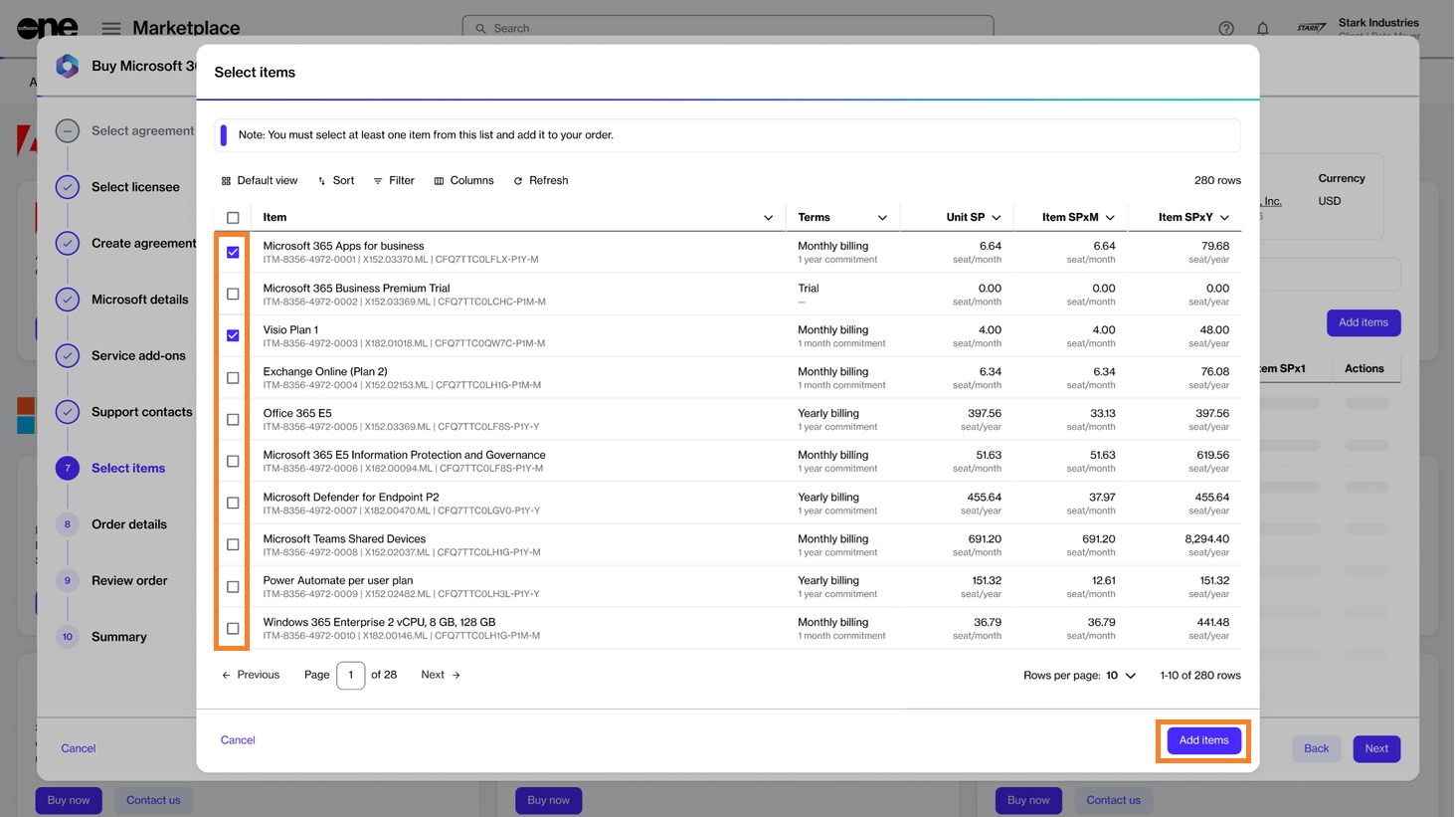Go to the Order details step
1456x817 pixels.
coord(128,524)
